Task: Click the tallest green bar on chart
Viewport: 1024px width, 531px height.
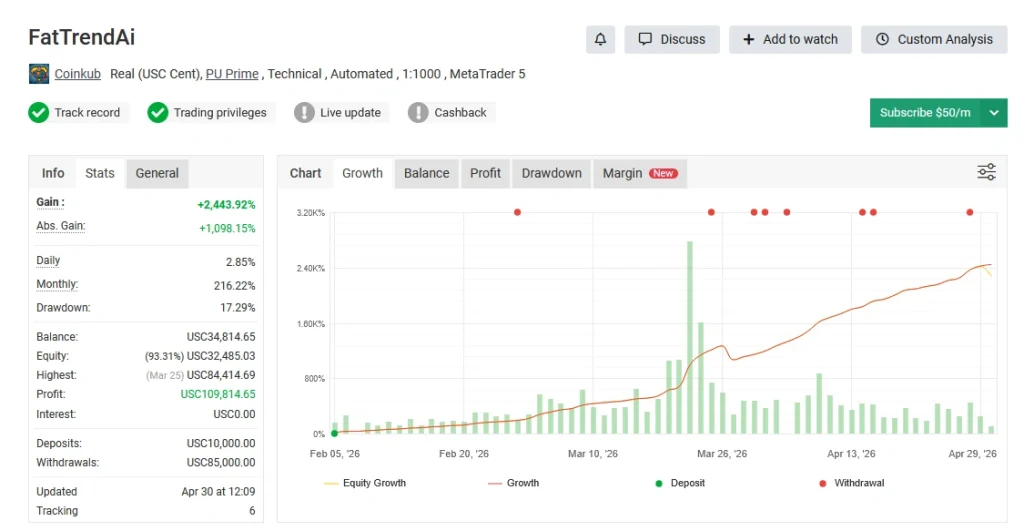Action: point(690,338)
